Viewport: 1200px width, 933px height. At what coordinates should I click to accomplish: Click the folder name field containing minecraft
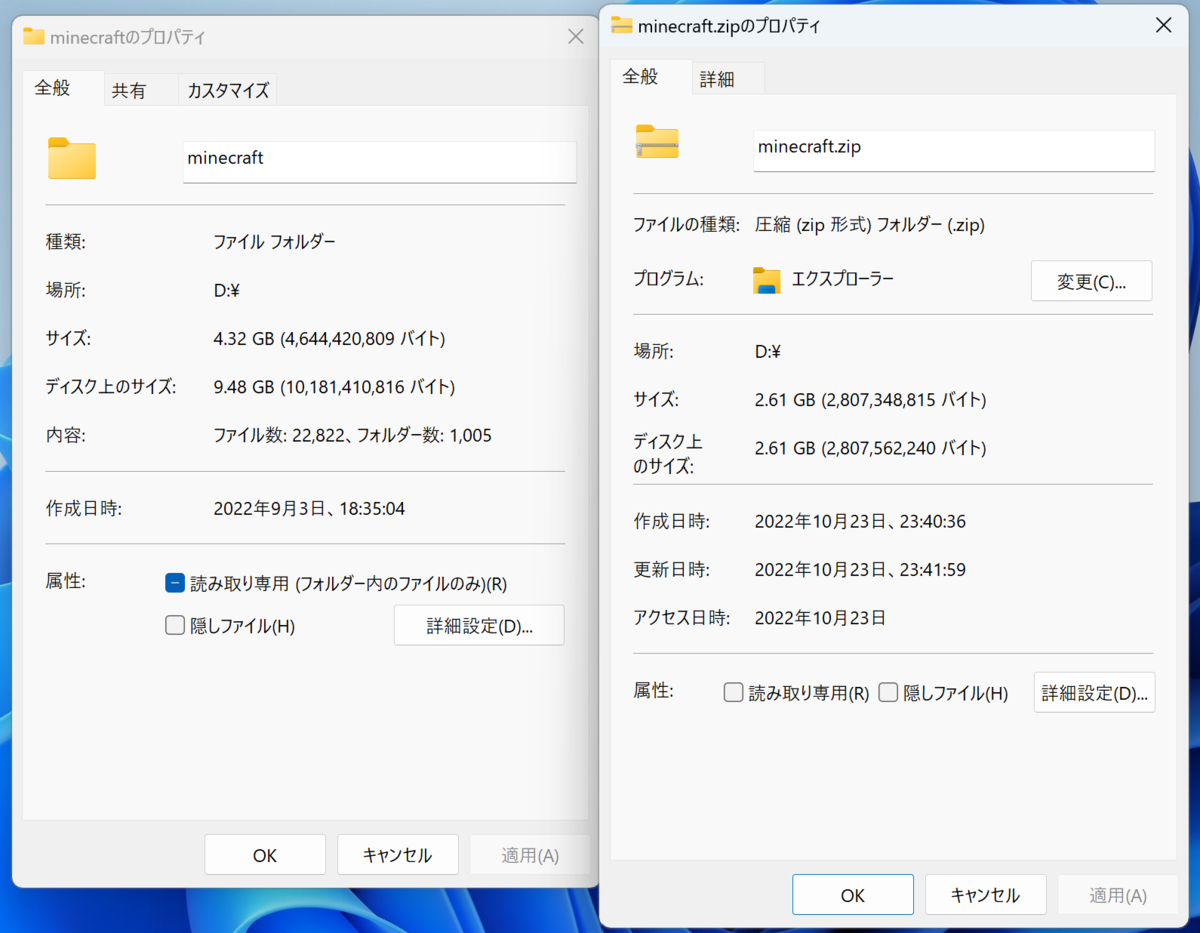pyautogui.click(x=380, y=161)
